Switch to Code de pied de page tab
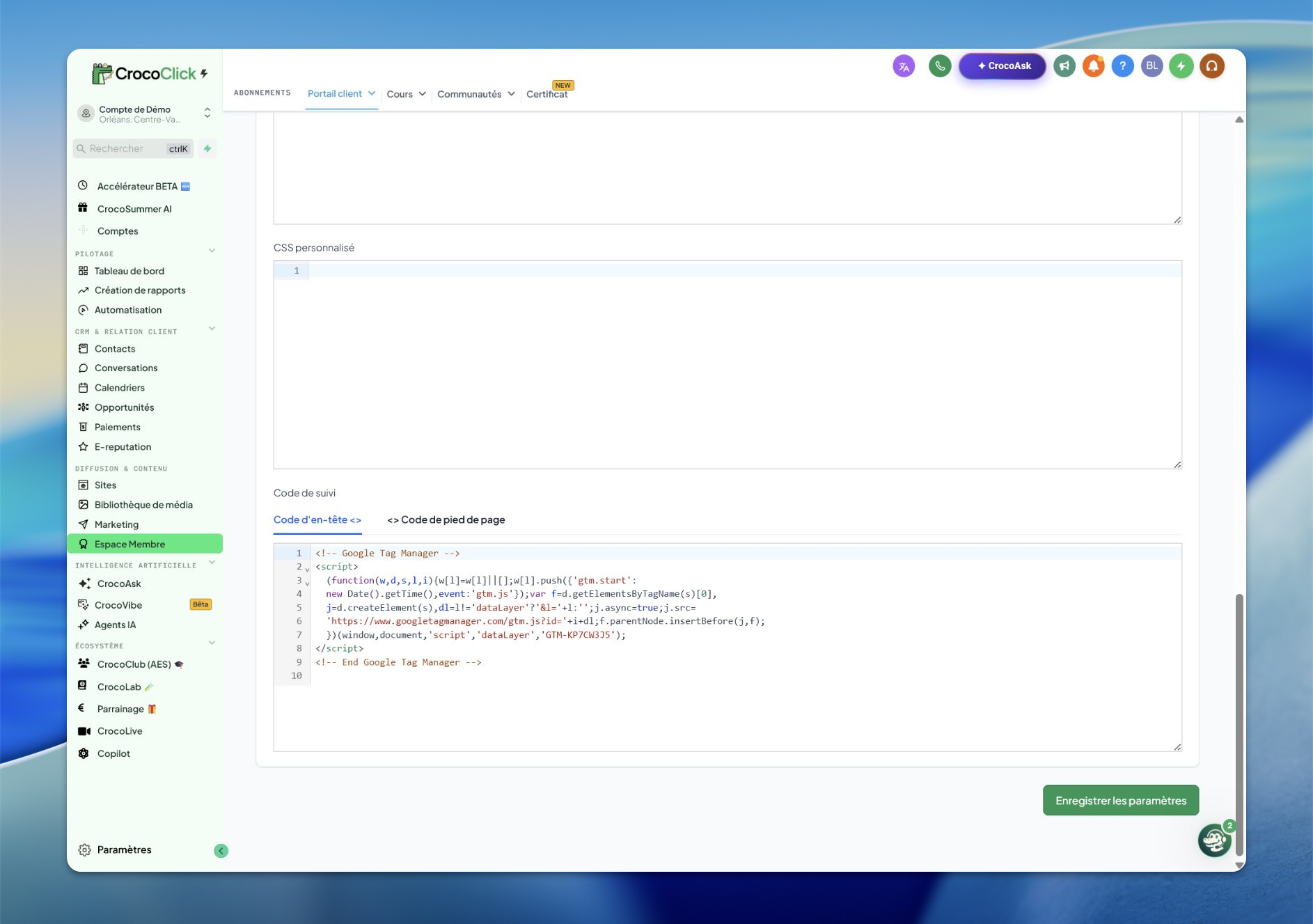1313x924 pixels. pos(446,519)
